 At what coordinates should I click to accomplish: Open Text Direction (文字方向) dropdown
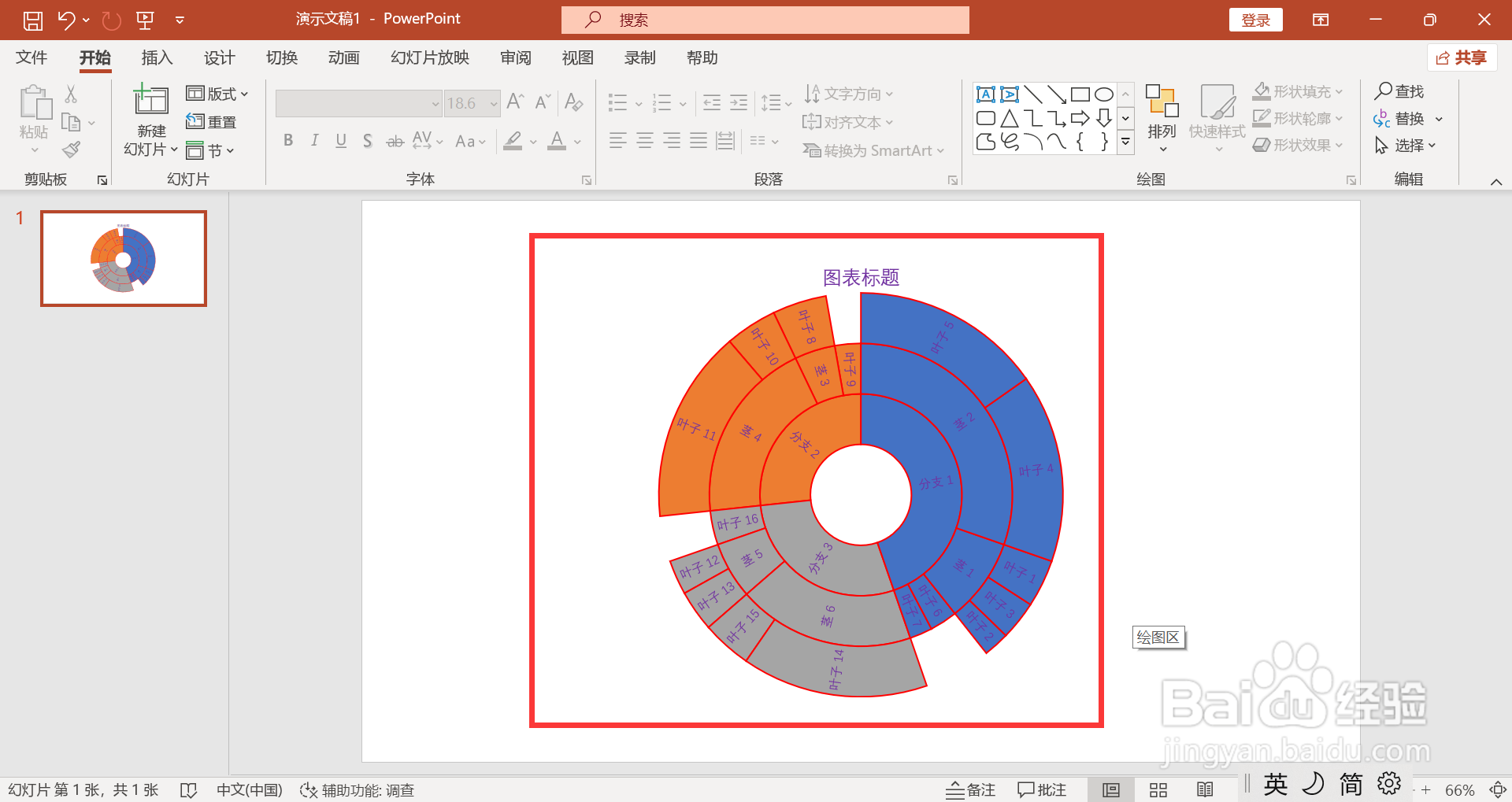click(848, 94)
